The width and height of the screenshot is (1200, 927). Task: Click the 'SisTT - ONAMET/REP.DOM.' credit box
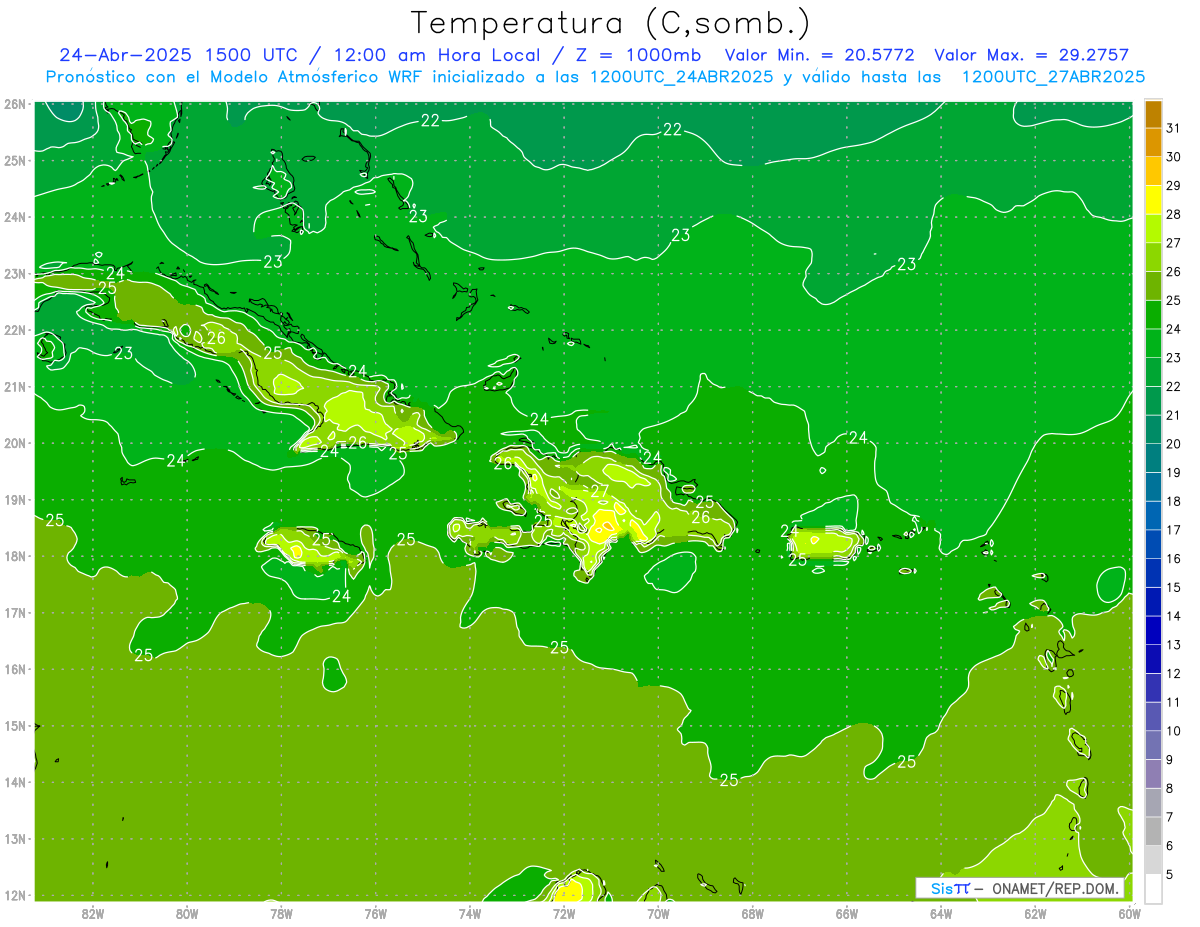tap(1020, 888)
